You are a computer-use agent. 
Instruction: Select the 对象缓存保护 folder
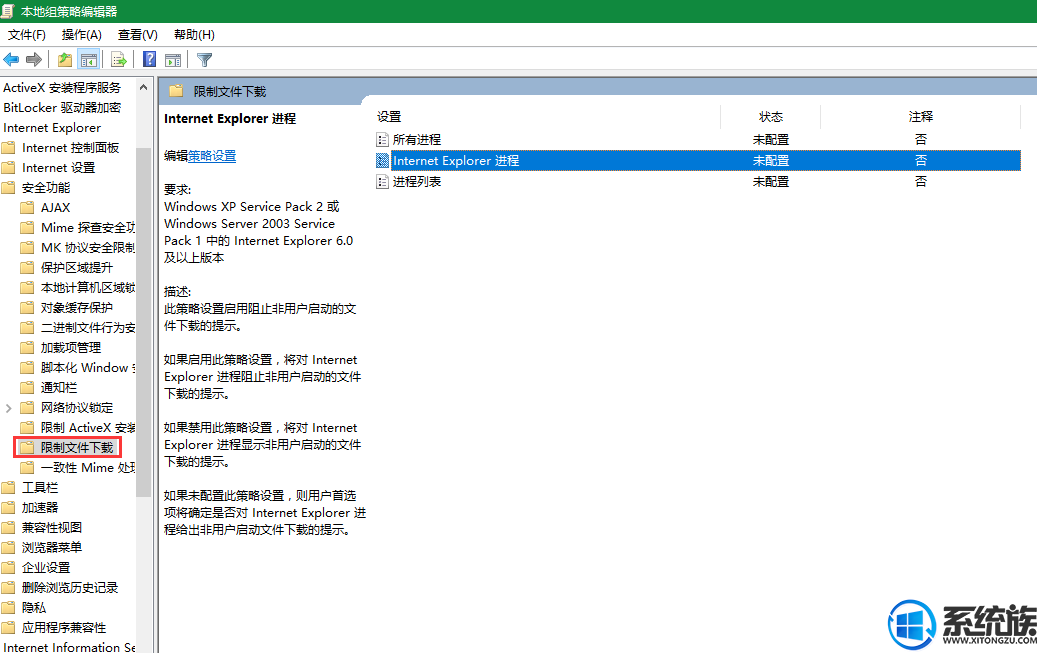pos(67,308)
